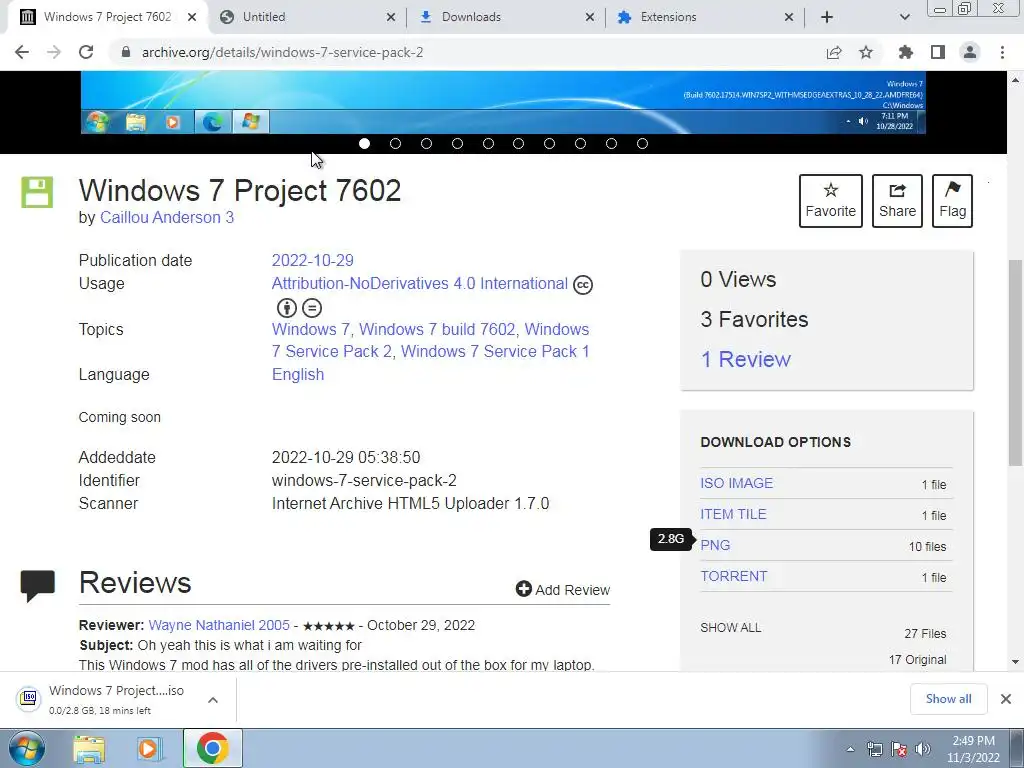
Task: Close the downloads bar
Action: point(1006,699)
